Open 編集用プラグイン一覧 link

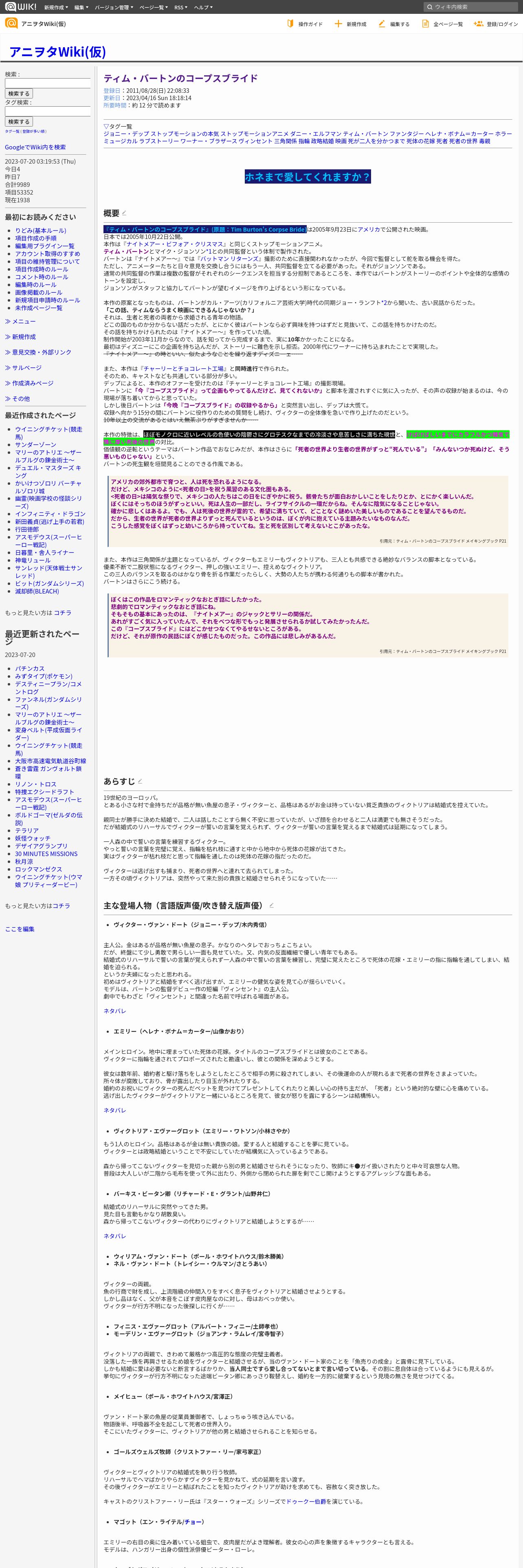tap(45, 247)
